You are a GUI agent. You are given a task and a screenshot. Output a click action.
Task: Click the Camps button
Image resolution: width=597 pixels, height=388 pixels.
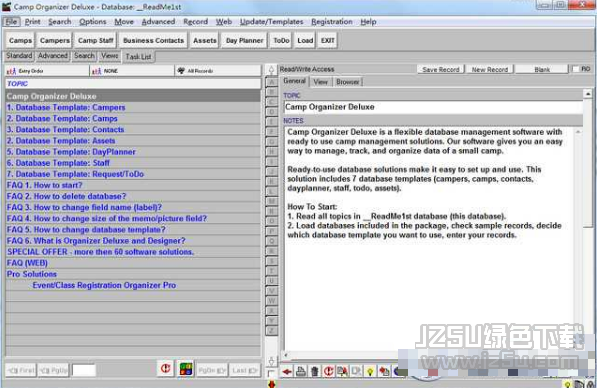point(20,40)
